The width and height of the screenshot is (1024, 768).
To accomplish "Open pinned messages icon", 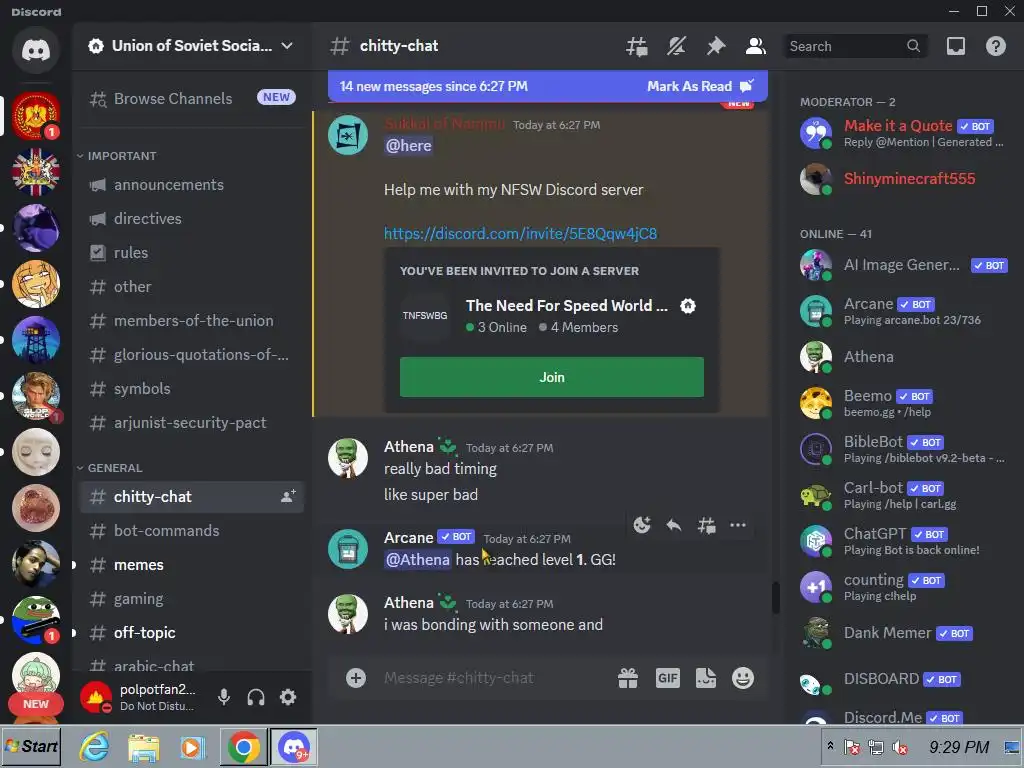I will (716, 46).
